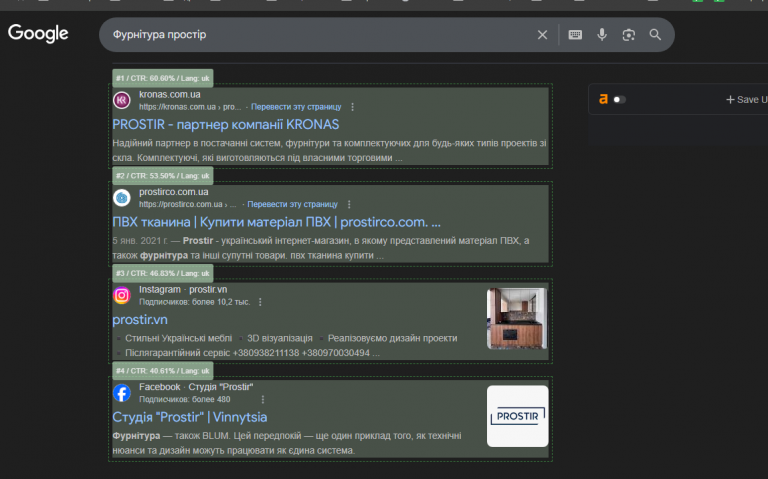Screen dimensions: 768x479
Task: Open the kitchen thumbnail in Instagram result
Action: pyautogui.click(x=517, y=318)
